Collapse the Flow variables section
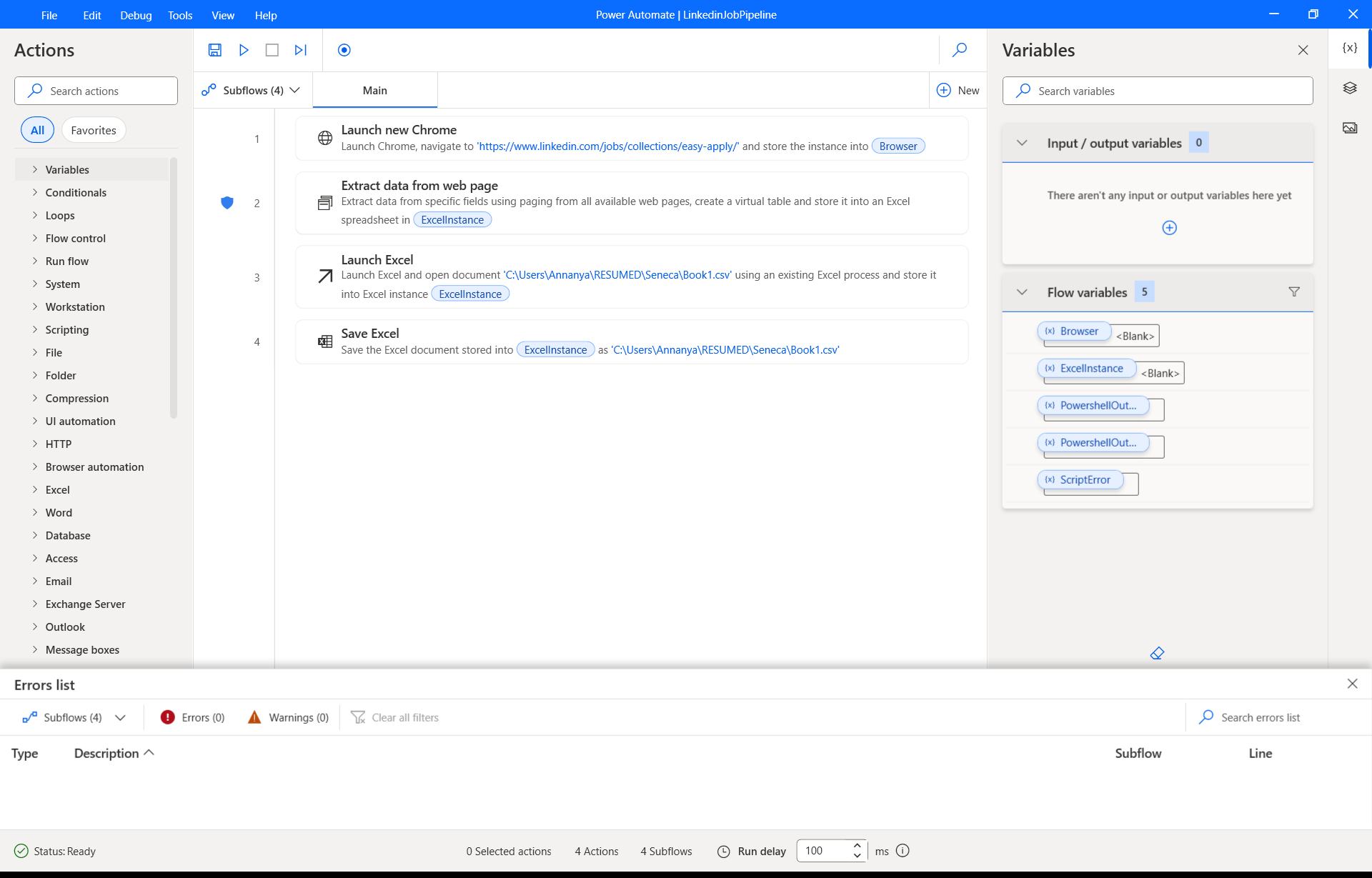This screenshot has height=878, width=1372. (1022, 292)
